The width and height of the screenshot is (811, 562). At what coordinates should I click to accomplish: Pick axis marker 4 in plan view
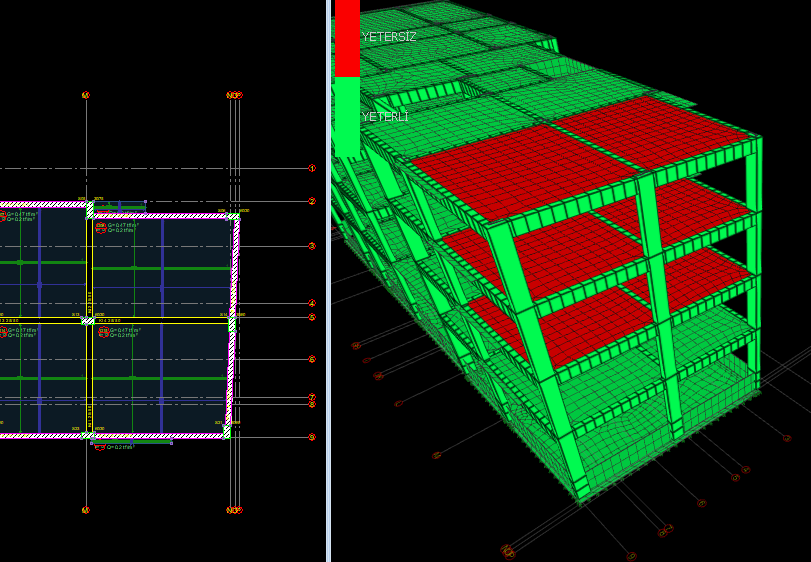[x=312, y=303]
